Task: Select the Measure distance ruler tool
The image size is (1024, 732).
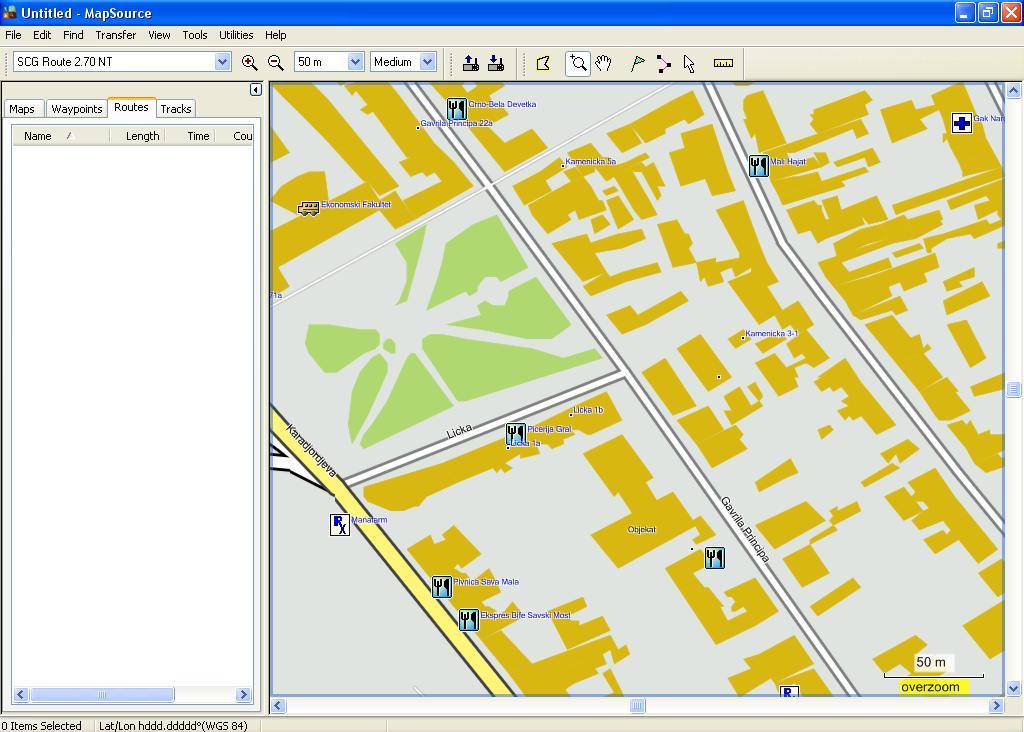Action: [723, 63]
